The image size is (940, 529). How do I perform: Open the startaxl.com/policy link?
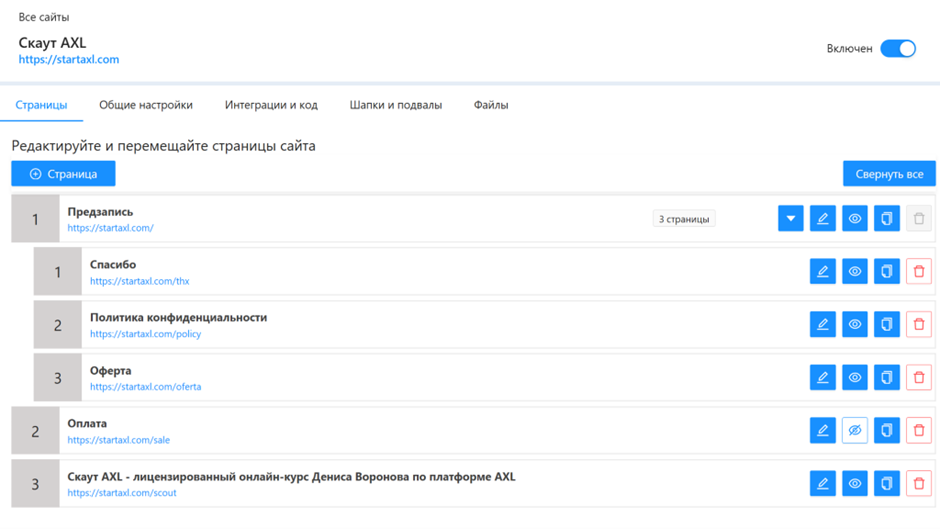point(146,333)
